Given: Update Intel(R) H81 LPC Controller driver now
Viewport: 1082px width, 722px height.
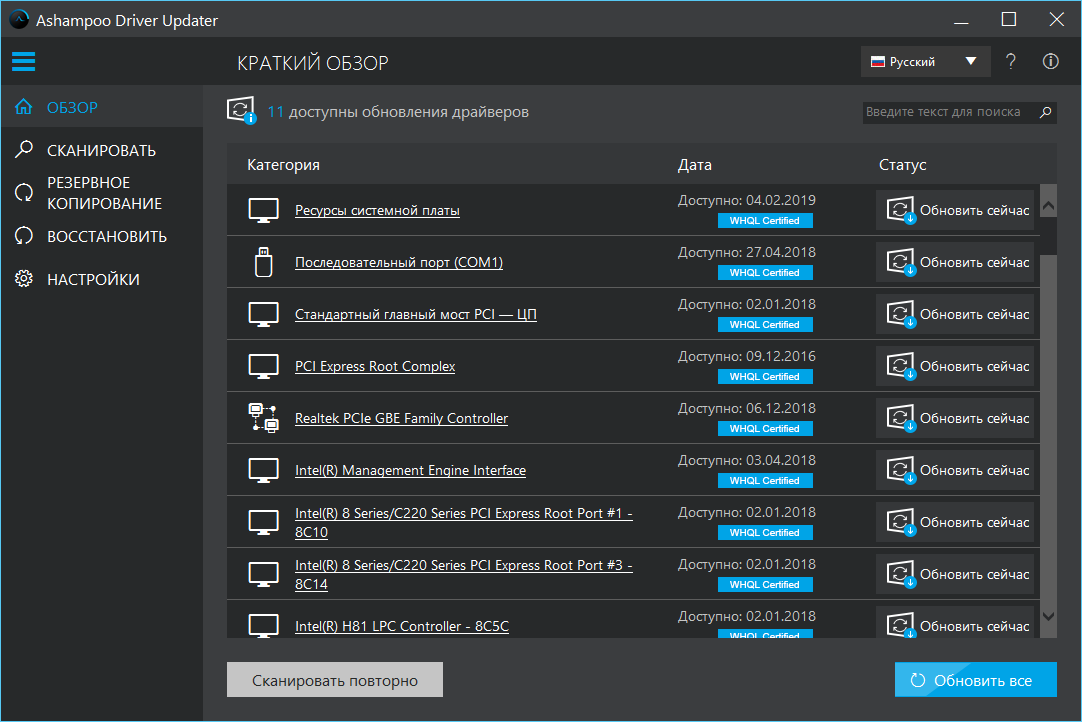Looking at the screenshot, I should [955, 623].
